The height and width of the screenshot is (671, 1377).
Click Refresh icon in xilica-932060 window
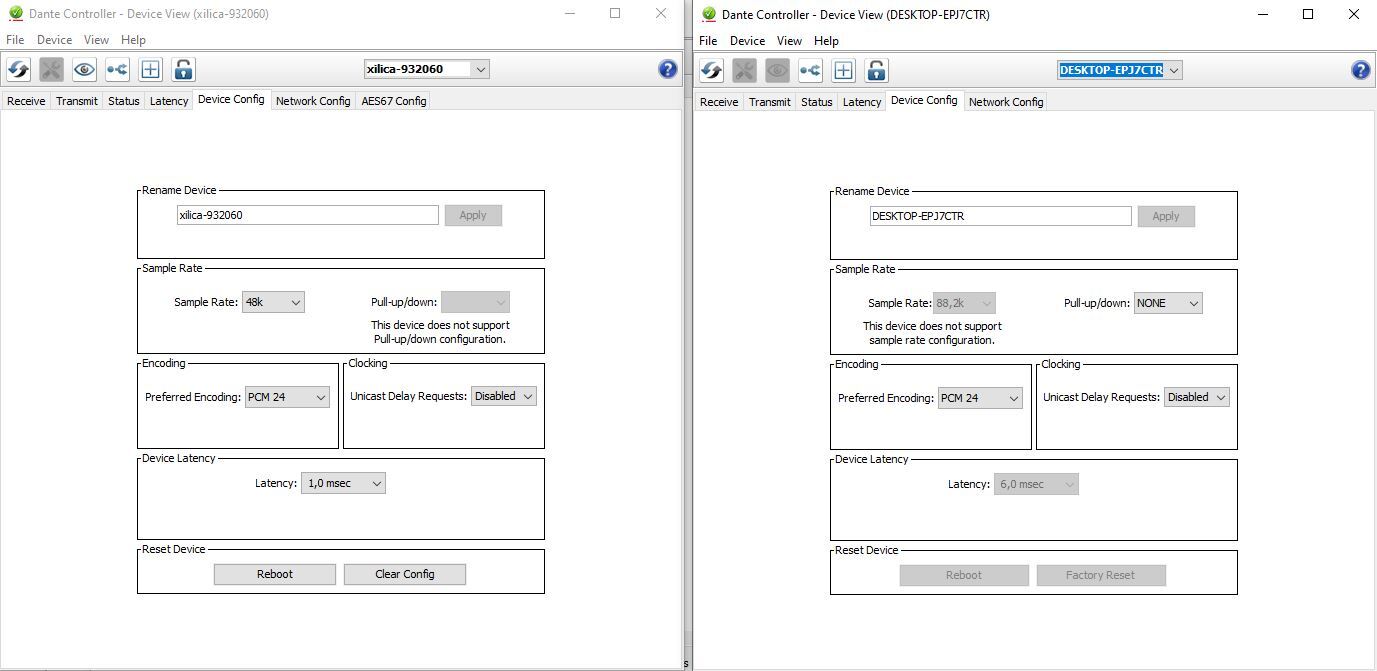pyautogui.click(x=18, y=69)
